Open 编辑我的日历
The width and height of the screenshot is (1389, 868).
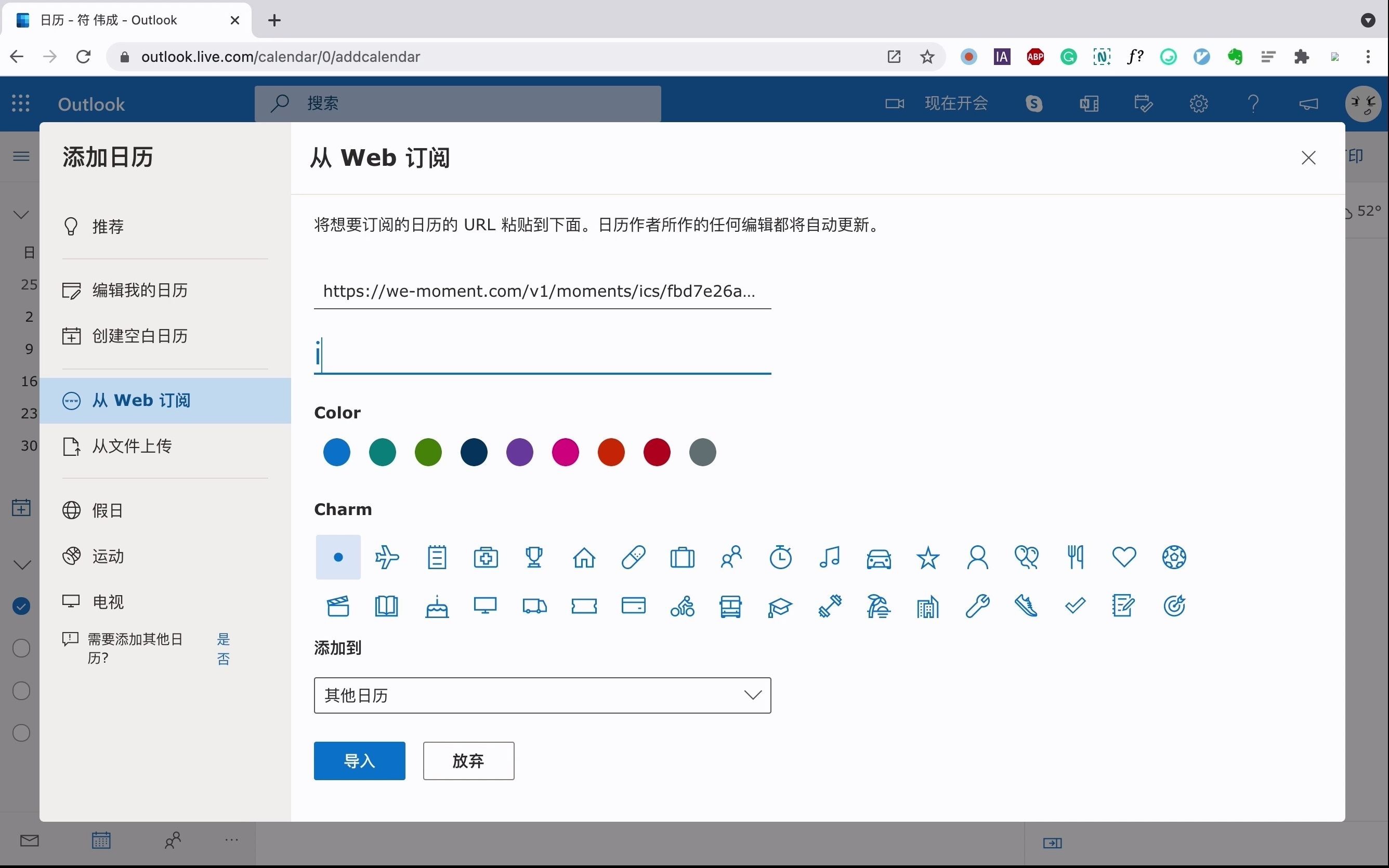click(x=165, y=290)
